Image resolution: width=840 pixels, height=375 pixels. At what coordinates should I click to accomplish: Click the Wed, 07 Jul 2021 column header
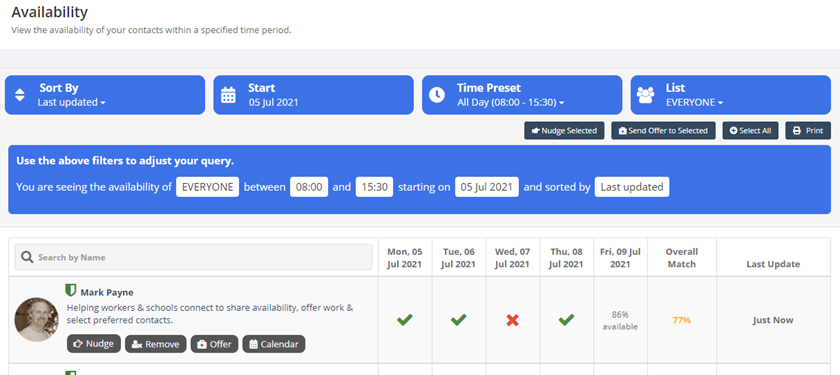point(513,258)
